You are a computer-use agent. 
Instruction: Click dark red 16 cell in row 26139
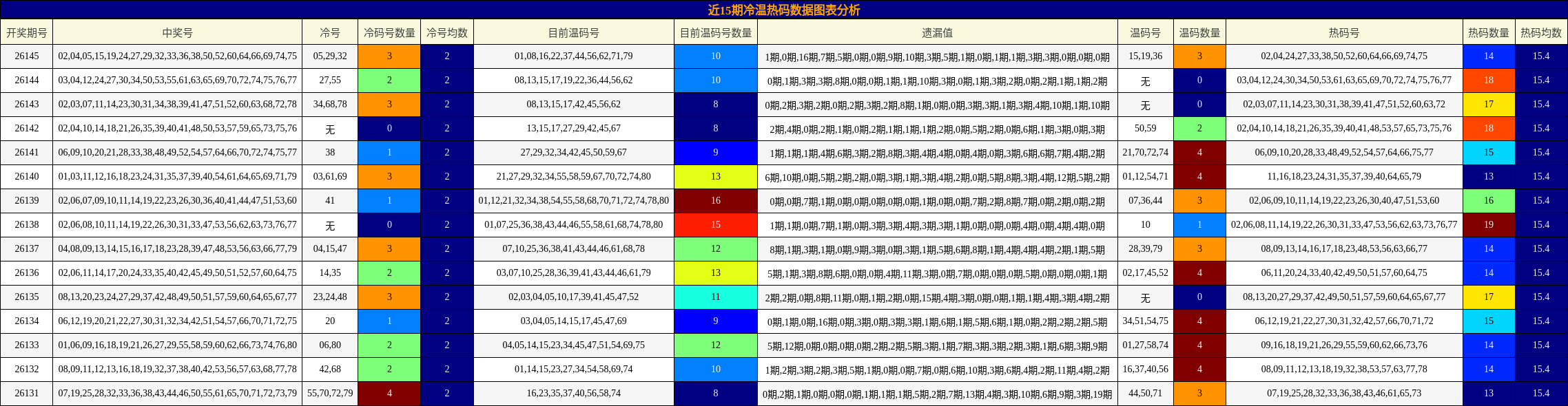716,201
